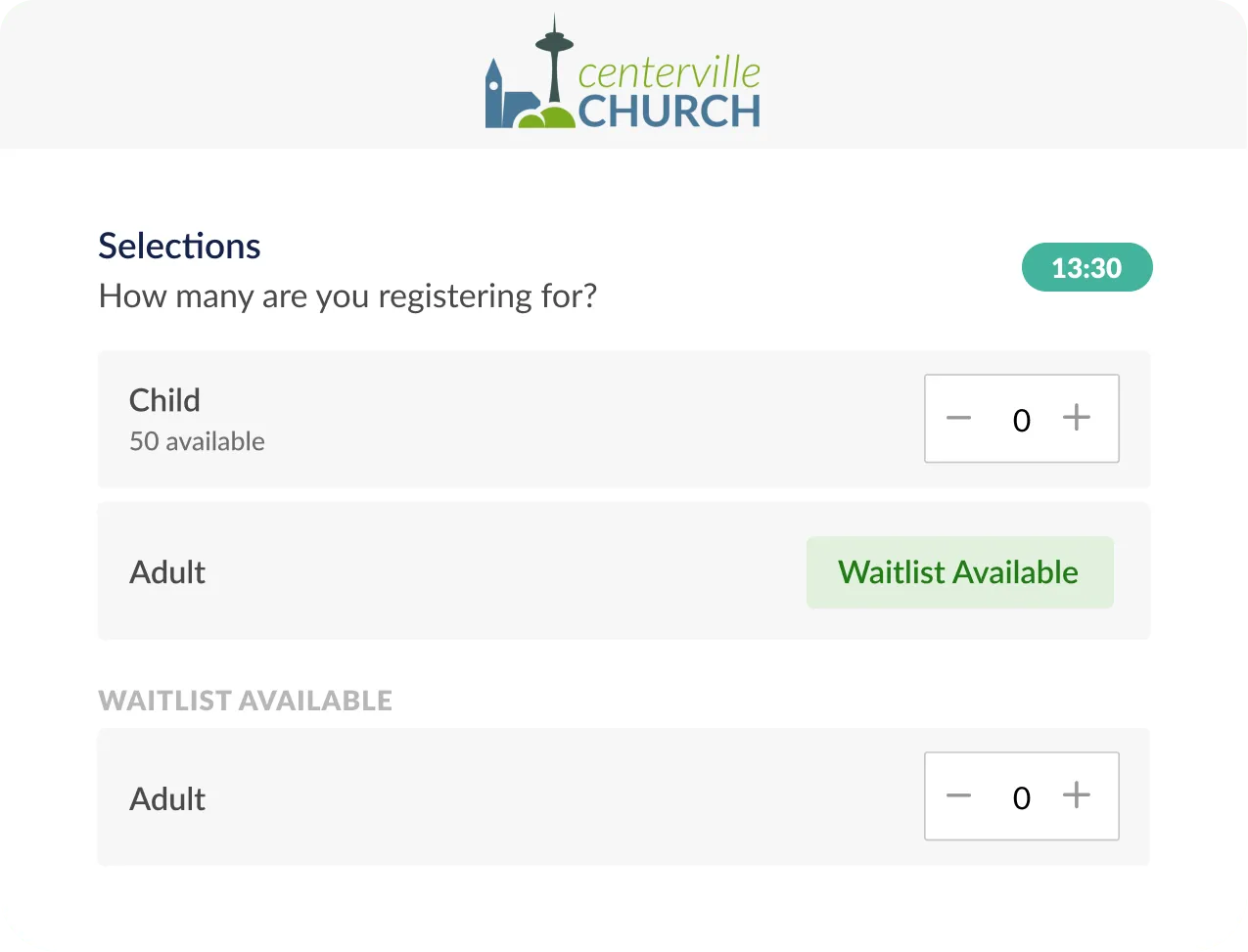The height and width of the screenshot is (952, 1248).
Task: Click the minus icon in the Adult waitlist row
Action: tap(958, 796)
